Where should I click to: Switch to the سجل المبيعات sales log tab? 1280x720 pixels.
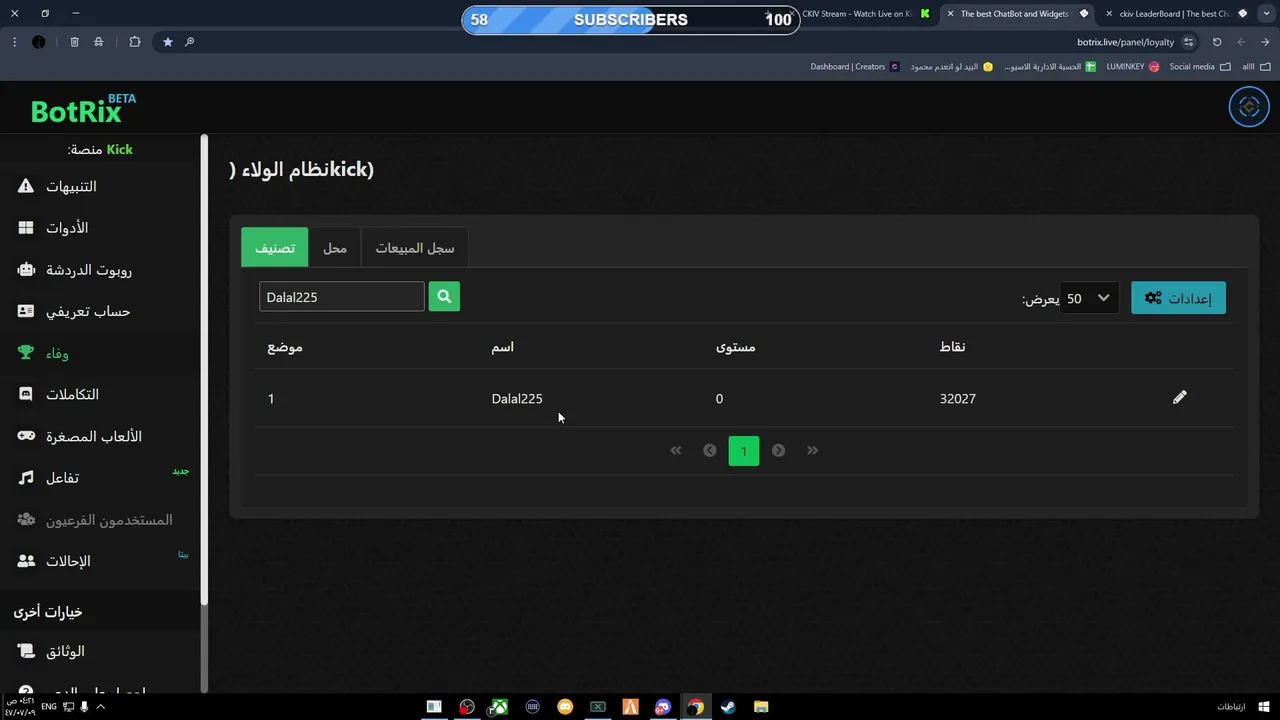[x=415, y=247]
